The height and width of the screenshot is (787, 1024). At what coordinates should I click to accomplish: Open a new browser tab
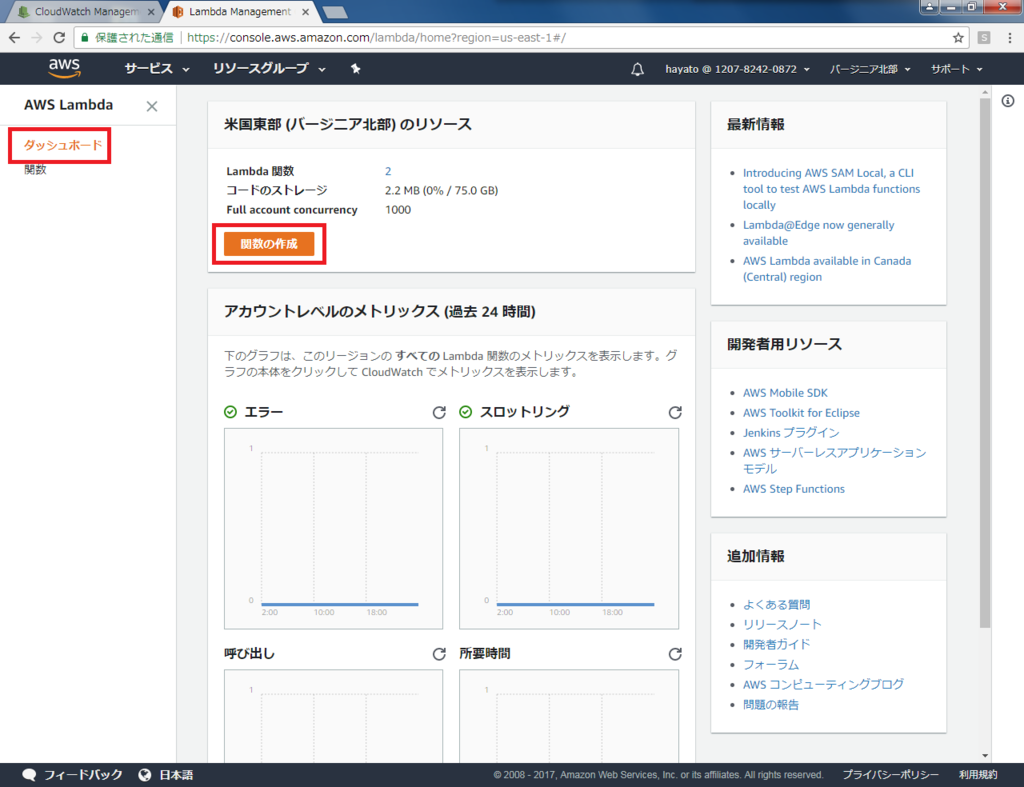(335, 12)
